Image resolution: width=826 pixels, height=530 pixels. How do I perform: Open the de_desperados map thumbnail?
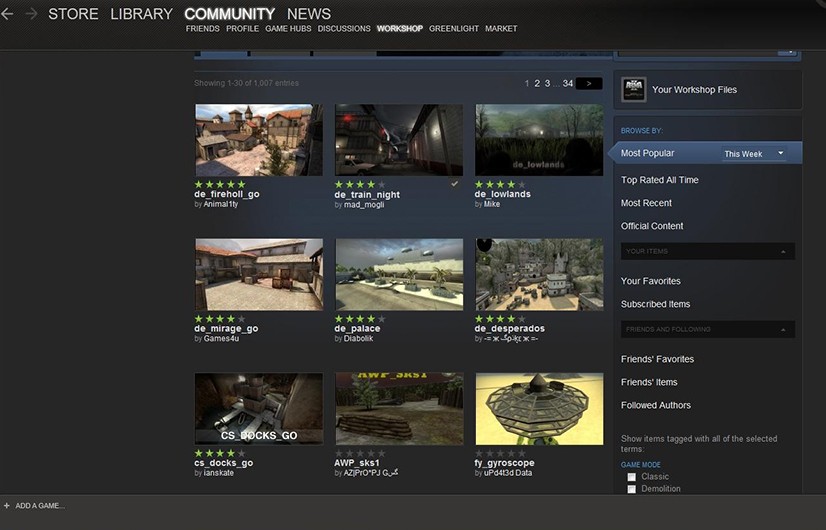click(539, 274)
